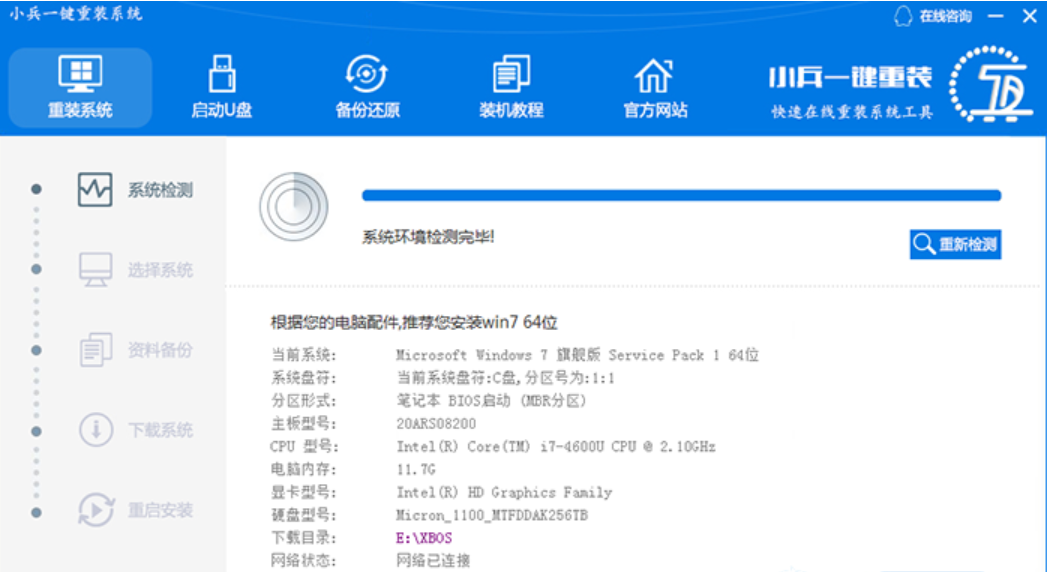Select the 资料备份 step
The image size is (1047, 572).
tap(136, 350)
